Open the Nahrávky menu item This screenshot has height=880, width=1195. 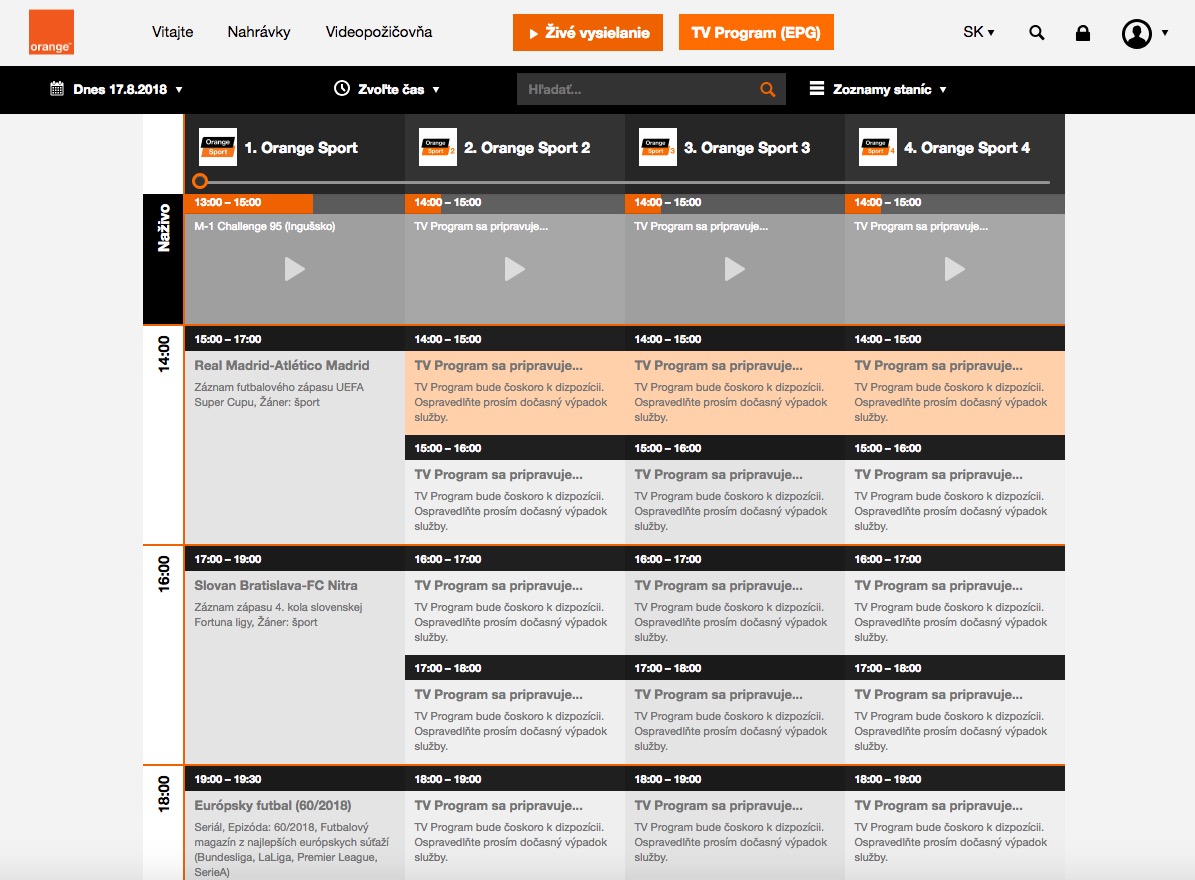[258, 32]
